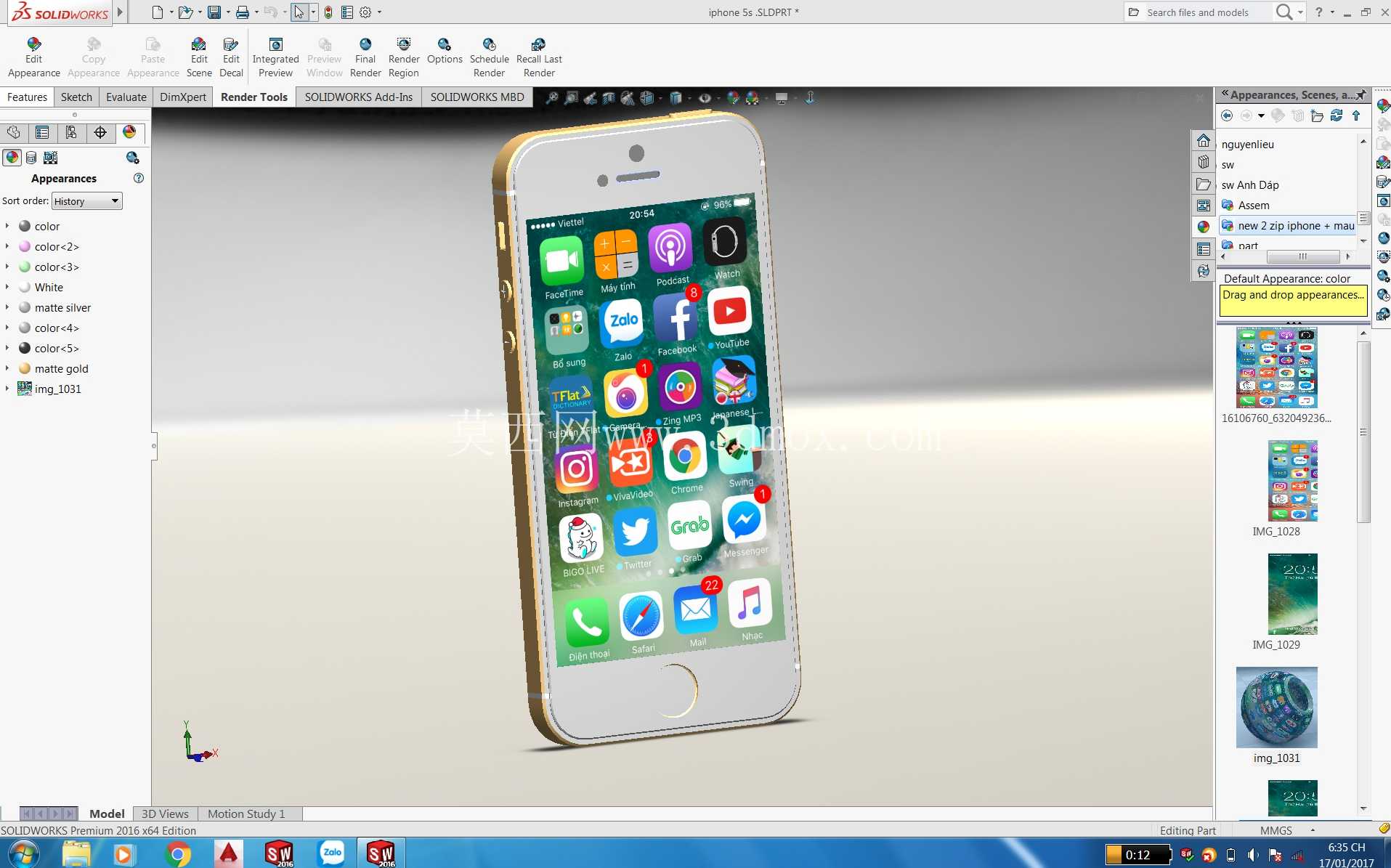Open ConfigurationManager tab icon

click(71, 132)
